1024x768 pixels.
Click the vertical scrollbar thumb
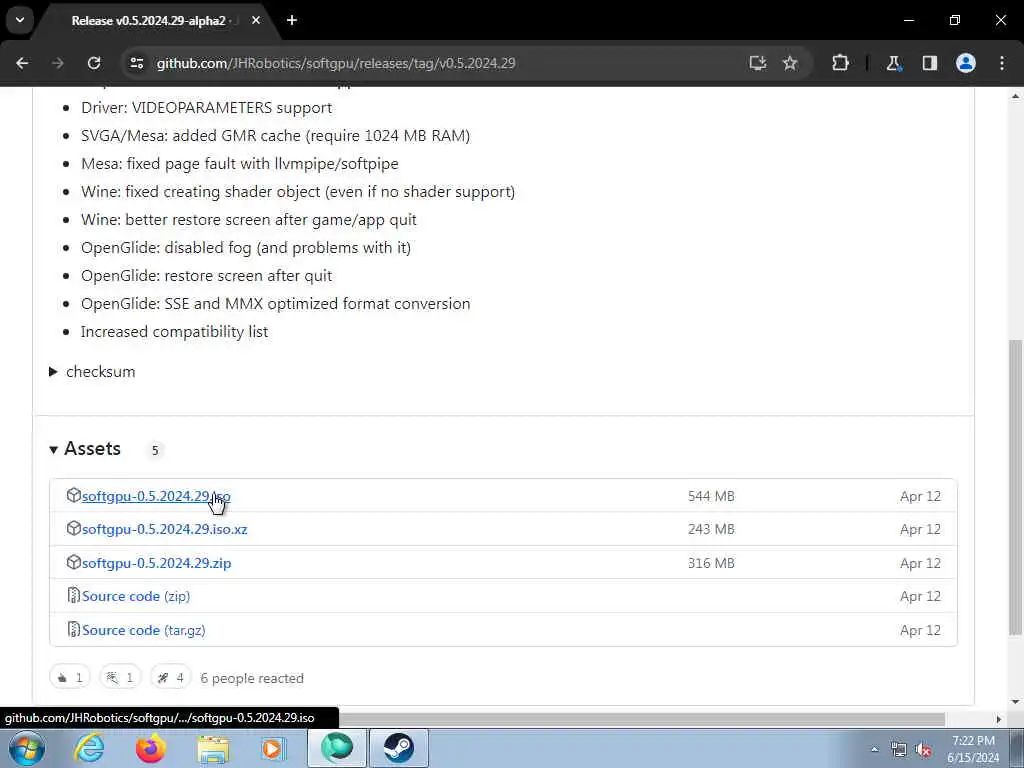(x=1015, y=487)
